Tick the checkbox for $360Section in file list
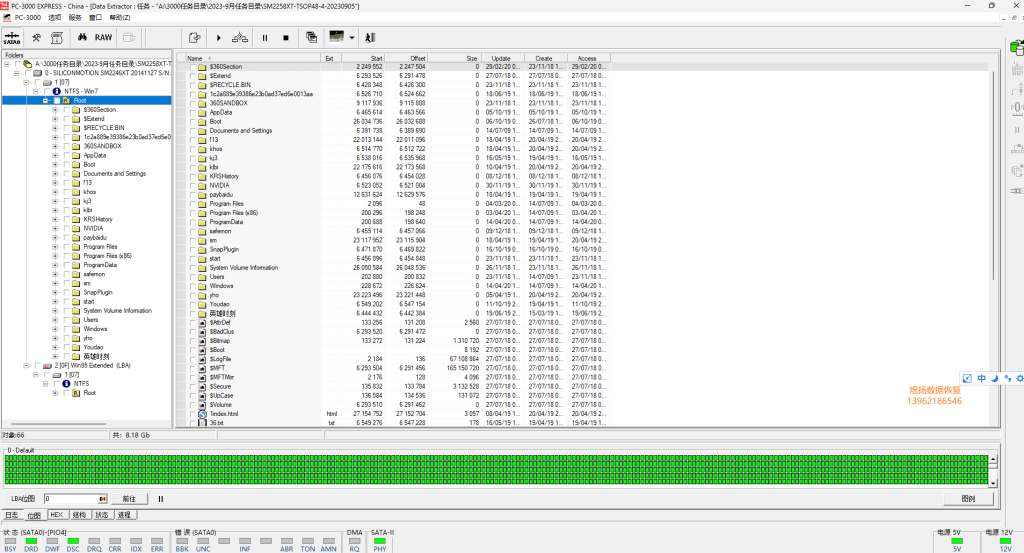The width and height of the screenshot is (1024, 553). [x=193, y=67]
